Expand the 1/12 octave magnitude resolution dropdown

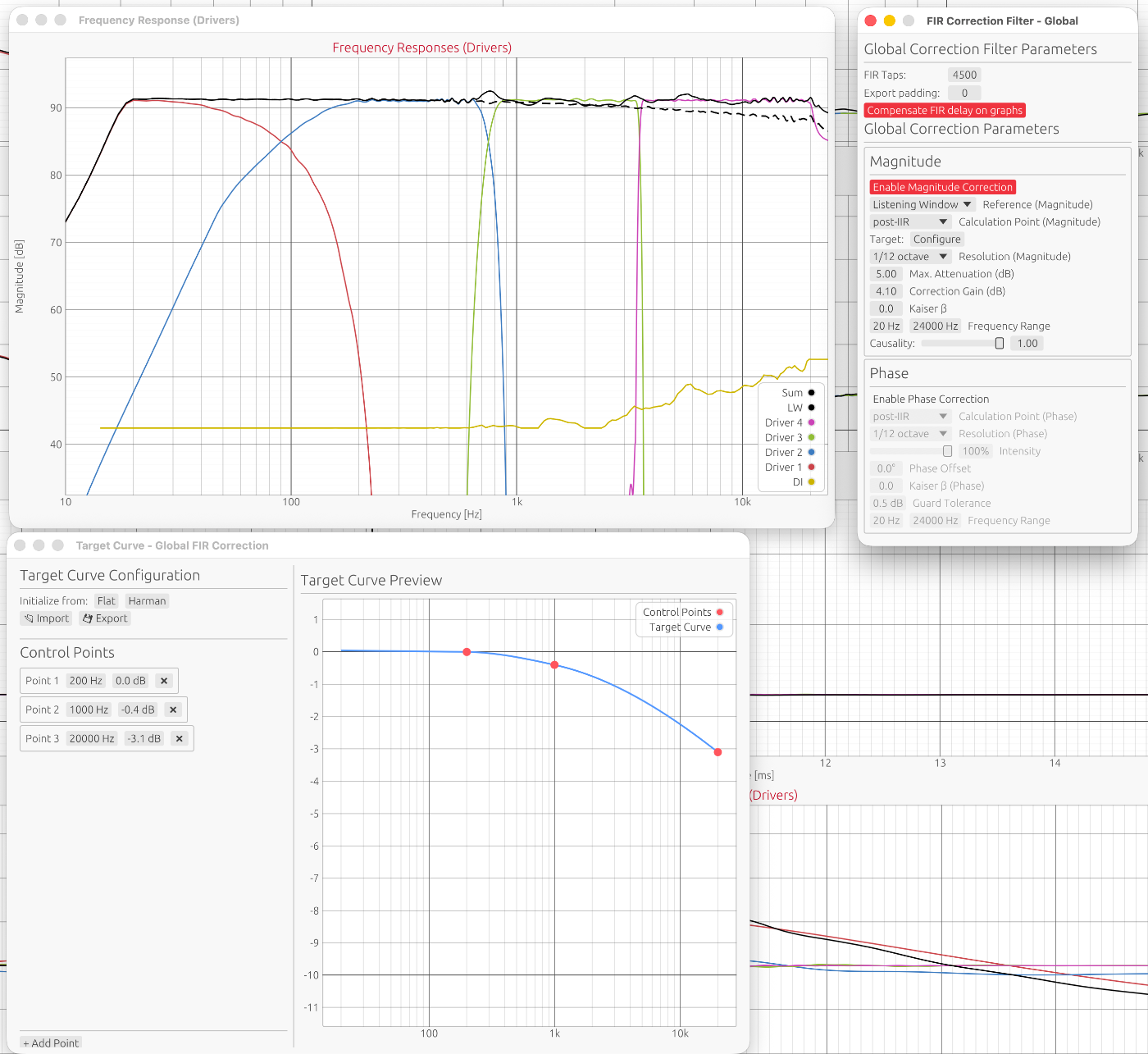click(x=909, y=256)
